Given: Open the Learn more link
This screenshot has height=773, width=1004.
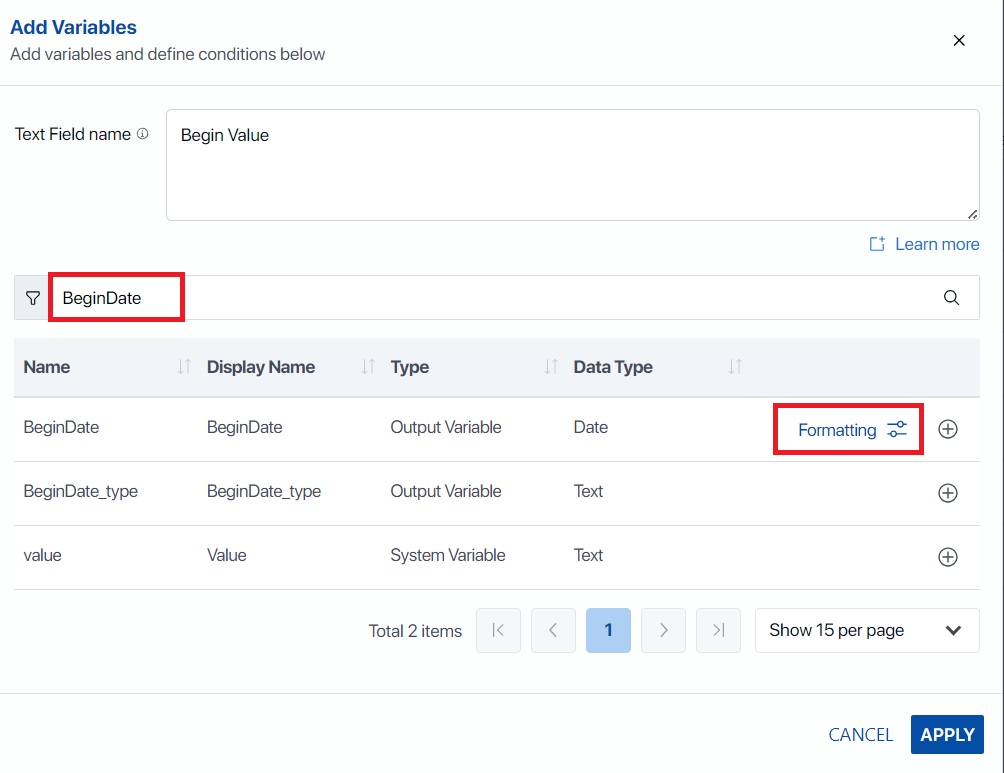Looking at the screenshot, I should coord(937,244).
